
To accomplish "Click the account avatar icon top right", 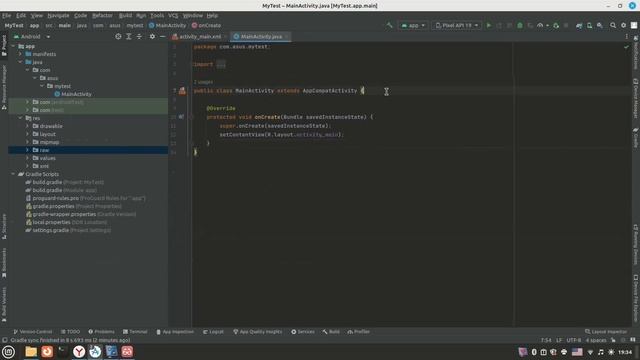I will point(634,25).
